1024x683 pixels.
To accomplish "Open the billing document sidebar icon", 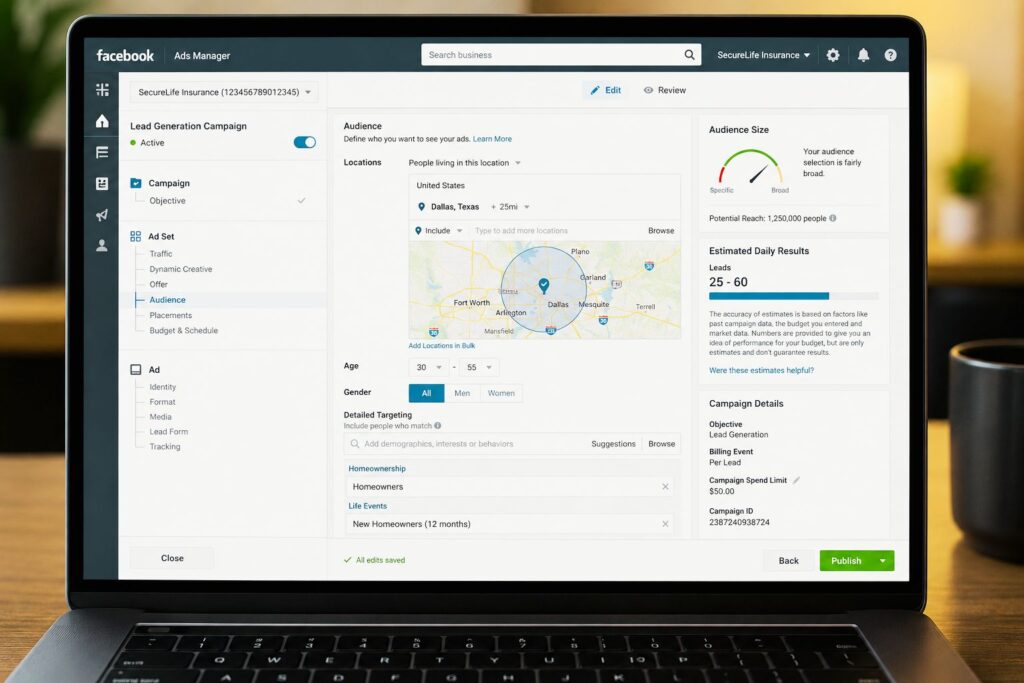I will click(102, 183).
